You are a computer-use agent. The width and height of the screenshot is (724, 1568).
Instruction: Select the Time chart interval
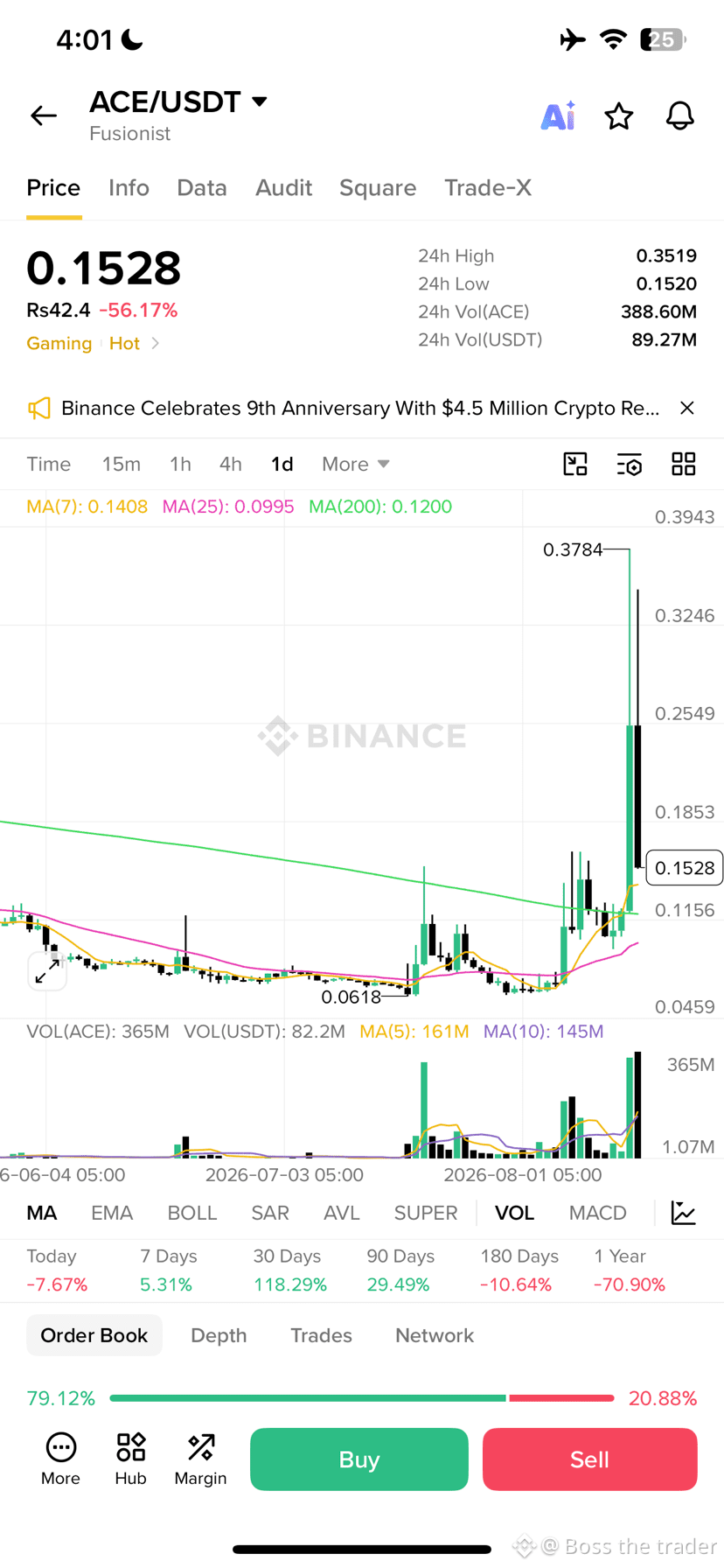[x=48, y=464]
